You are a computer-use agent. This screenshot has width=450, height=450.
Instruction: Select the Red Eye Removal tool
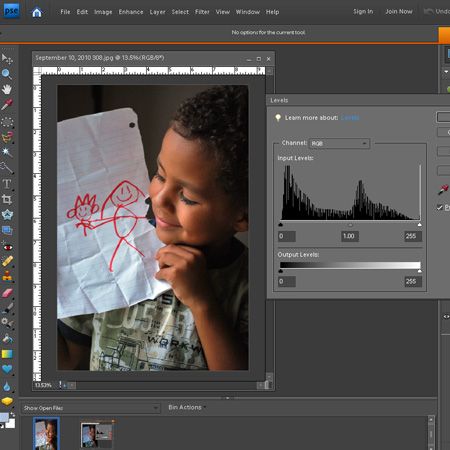pos(7,247)
